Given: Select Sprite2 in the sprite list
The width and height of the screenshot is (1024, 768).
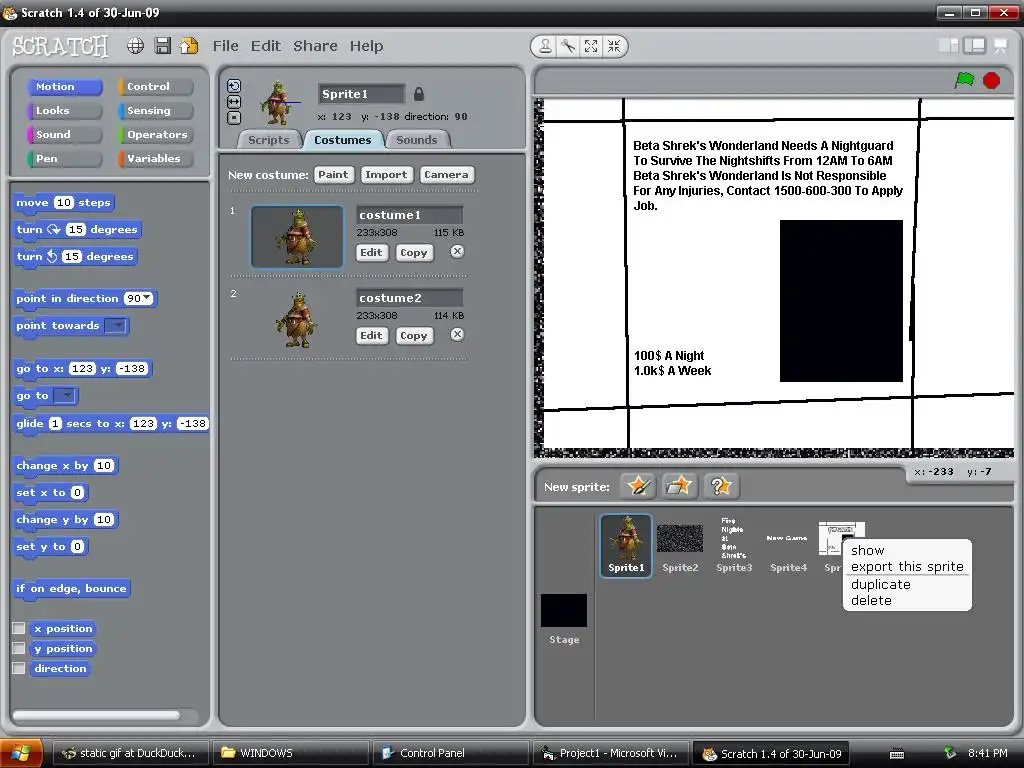Looking at the screenshot, I should point(680,547).
